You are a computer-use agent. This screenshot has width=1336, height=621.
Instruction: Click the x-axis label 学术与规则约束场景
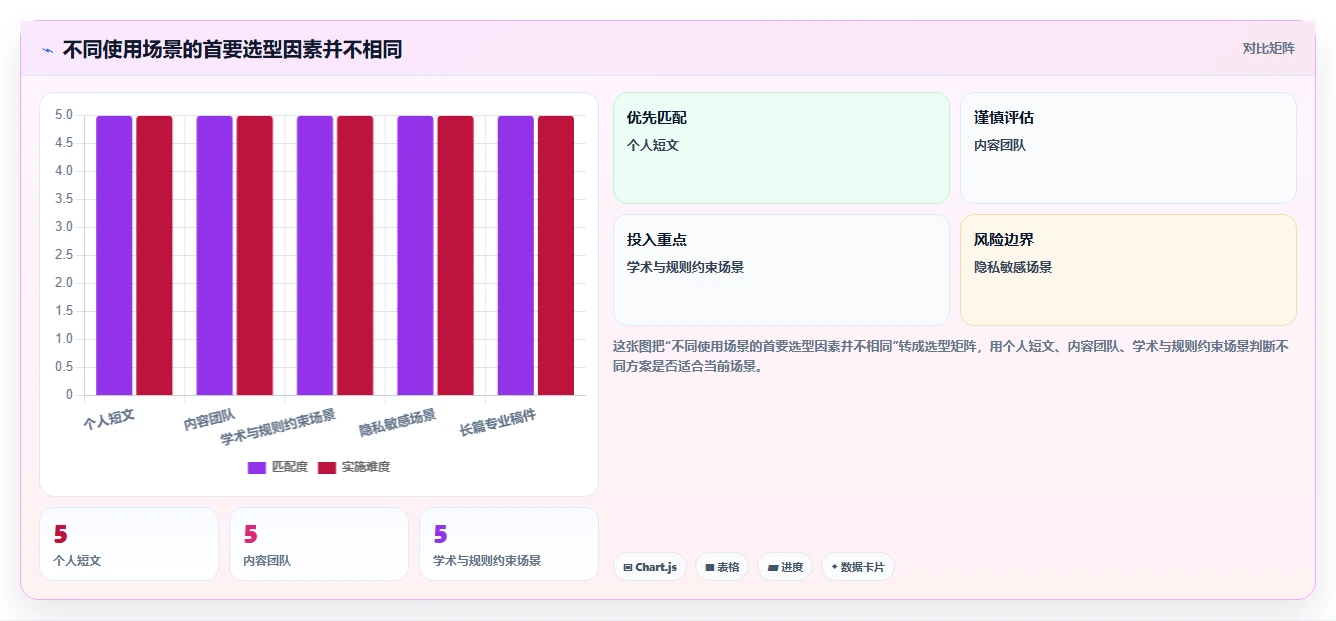pos(278,427)
